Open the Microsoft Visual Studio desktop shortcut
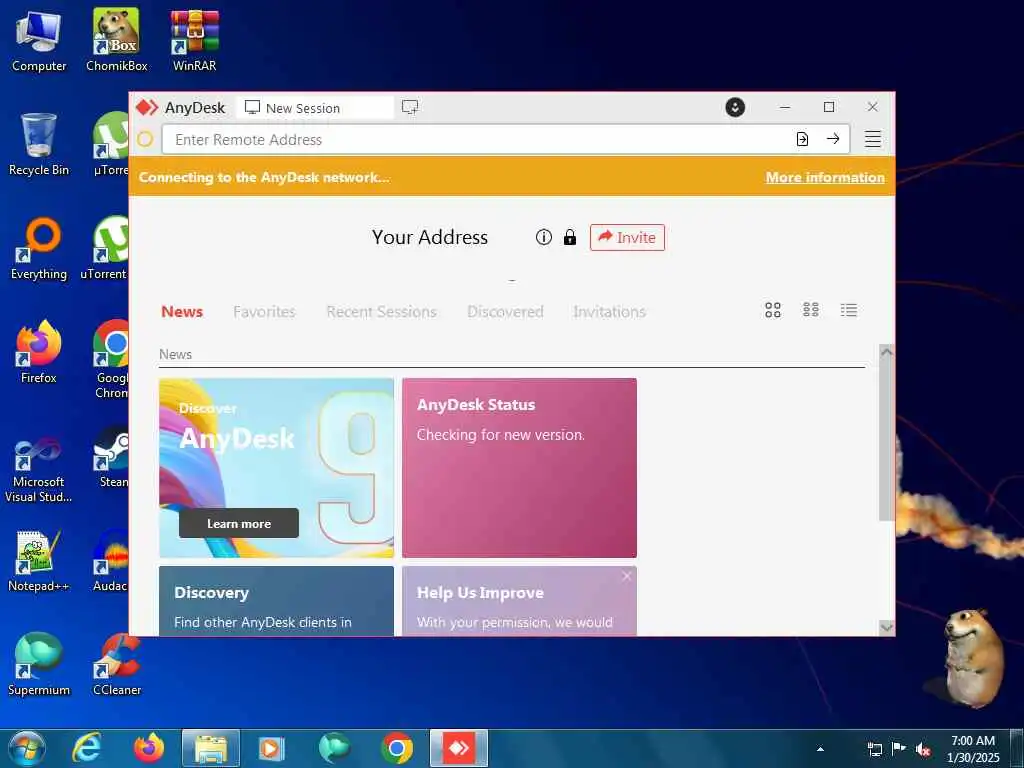Viewport: 1024px width, 768px height. pos(39,469)
